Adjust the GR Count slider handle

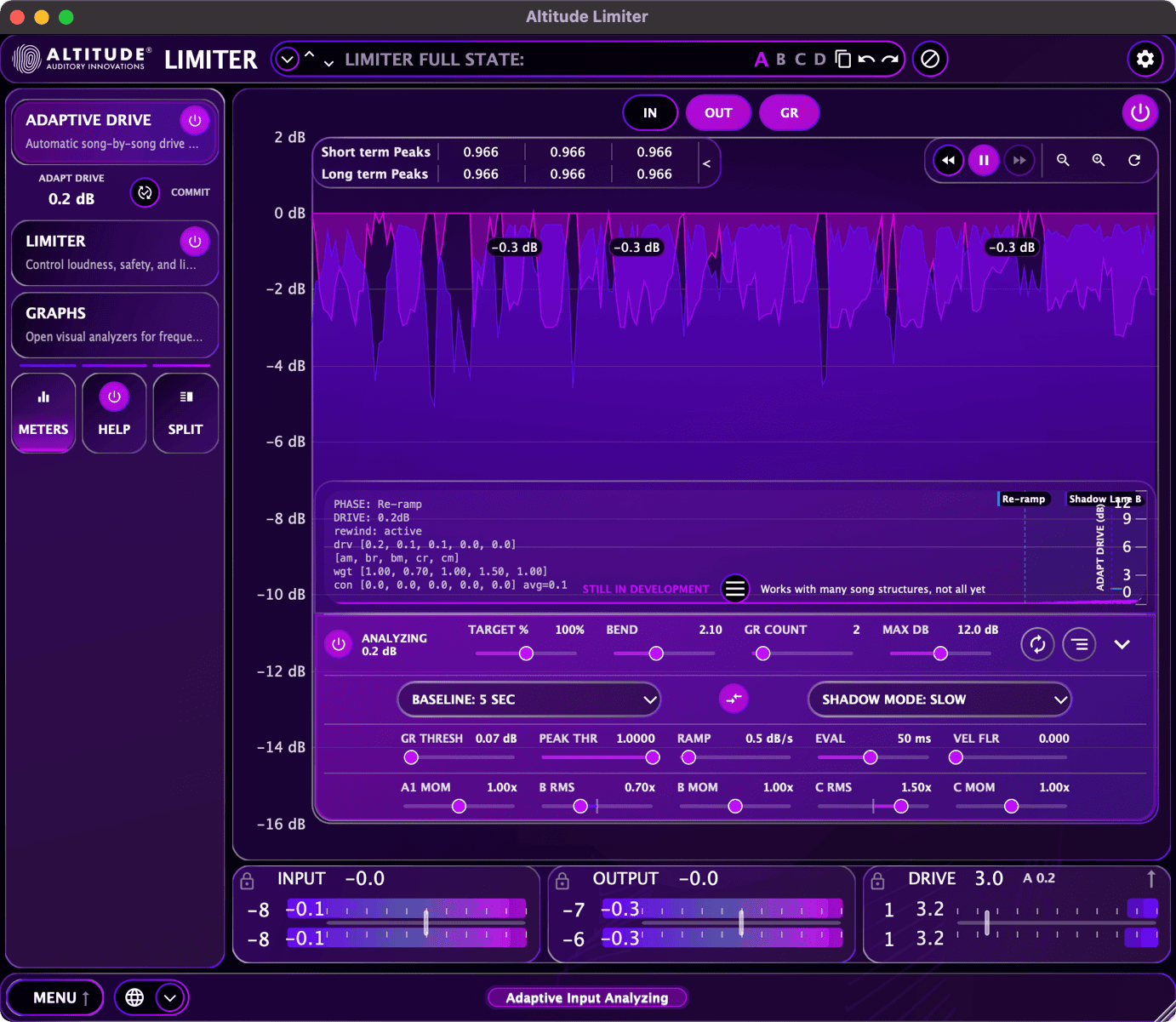tap(763, 654)
